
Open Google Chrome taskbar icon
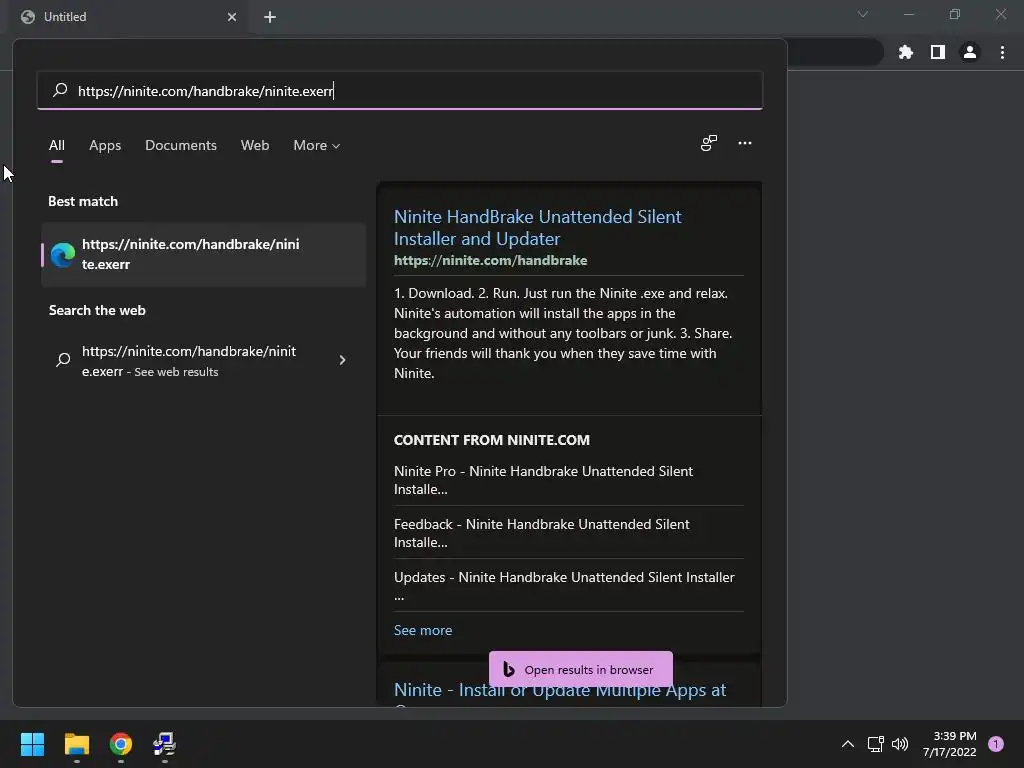pyautogui.click(x=121, y=744)
